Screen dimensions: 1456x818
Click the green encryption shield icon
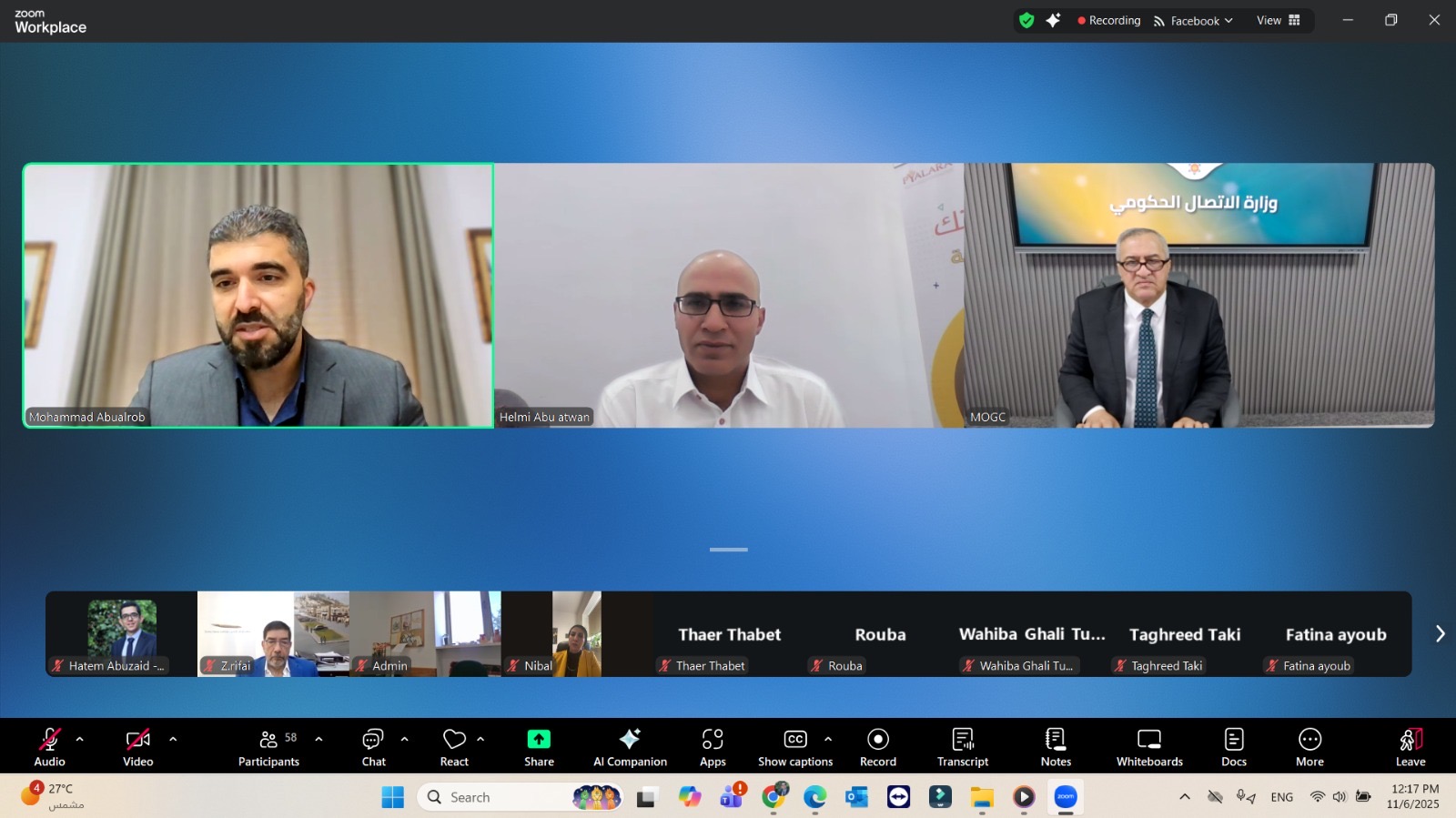pos(1026,20)
